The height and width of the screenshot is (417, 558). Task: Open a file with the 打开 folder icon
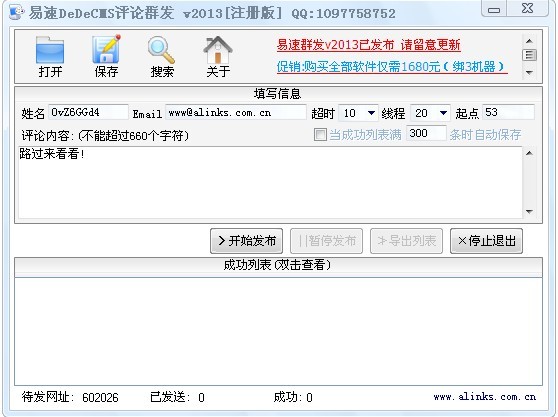pyautogui.click(x=50, y=57)
